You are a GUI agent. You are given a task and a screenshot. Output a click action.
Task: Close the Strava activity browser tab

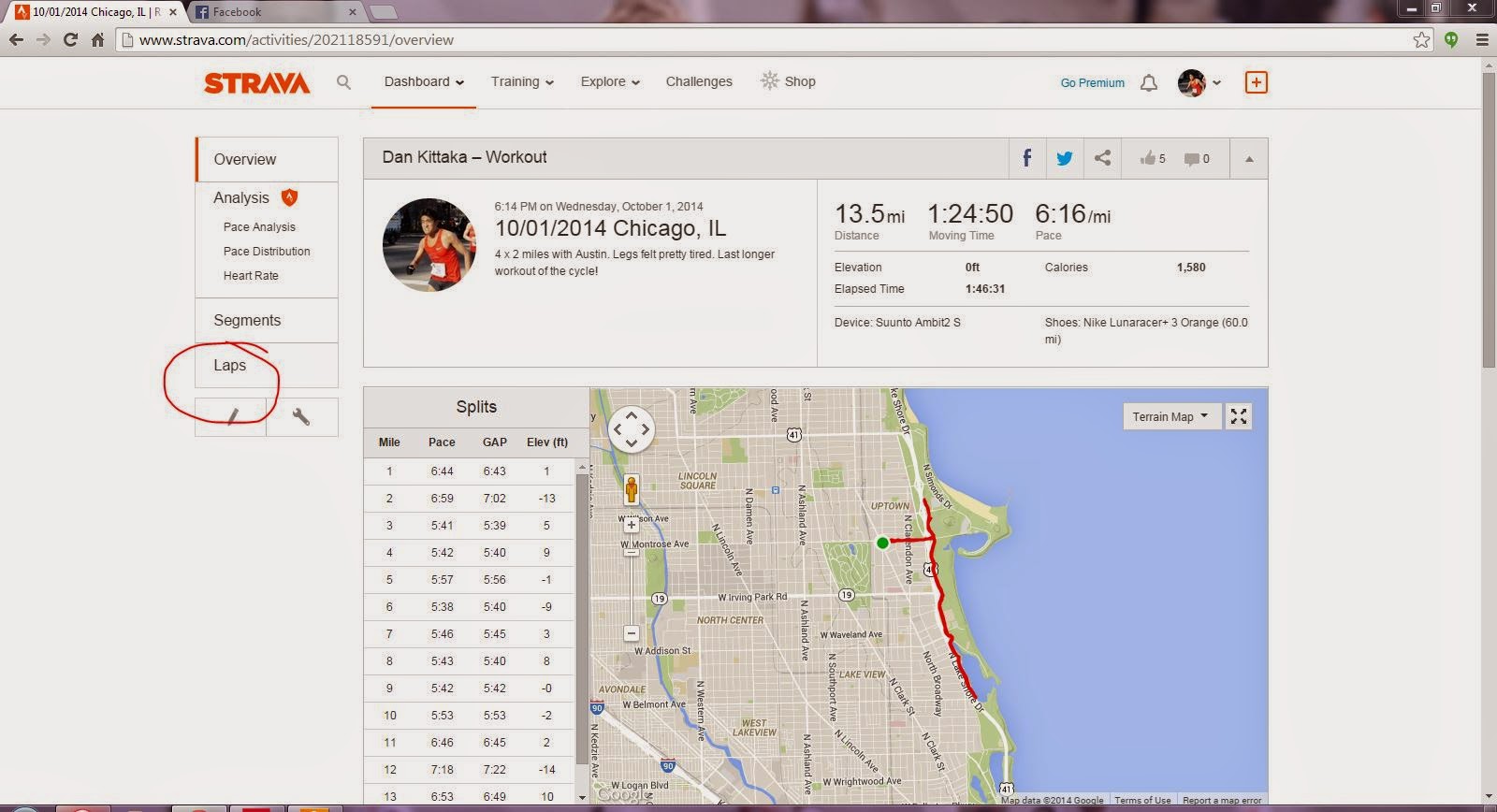[172, 12]
